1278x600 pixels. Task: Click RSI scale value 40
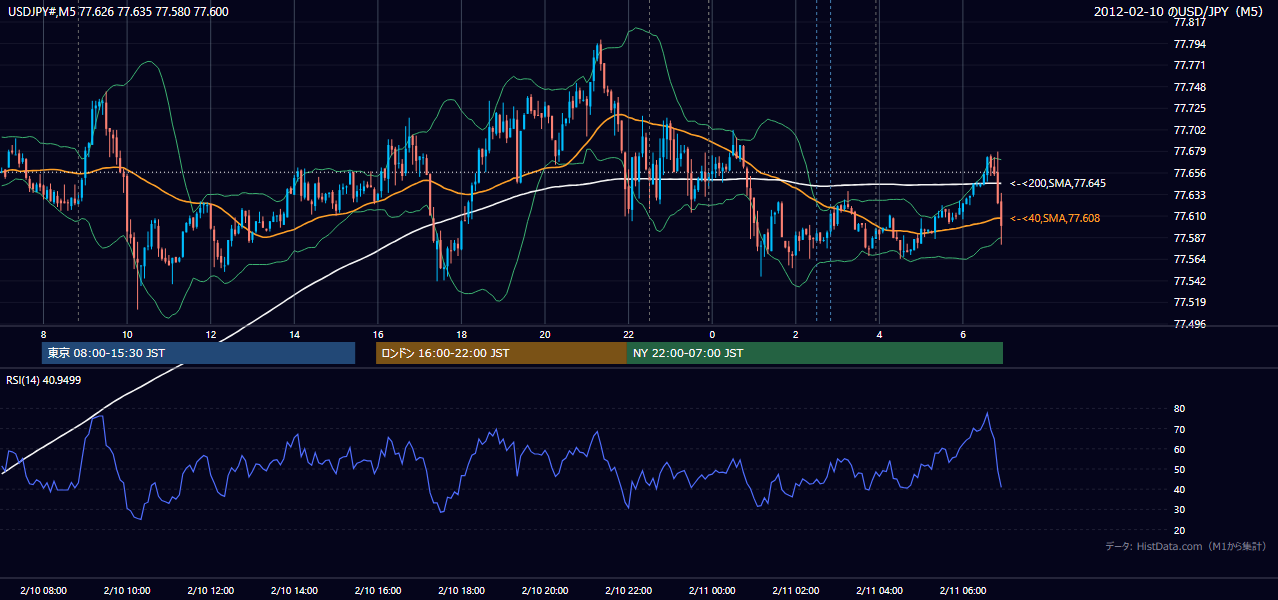(x=1180, y=489)
